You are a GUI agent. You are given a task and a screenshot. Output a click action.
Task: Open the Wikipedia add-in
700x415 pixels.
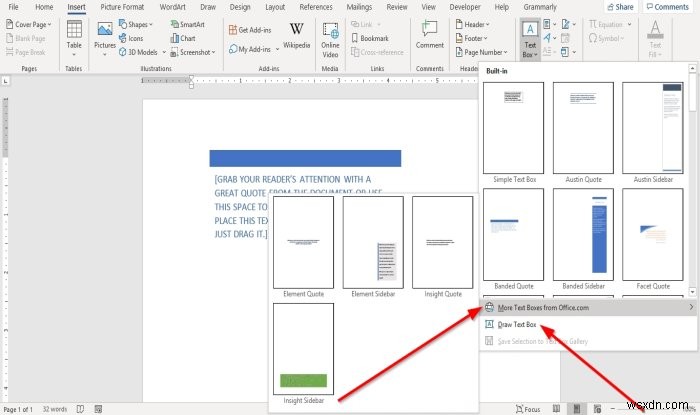[x=296, y=37]
